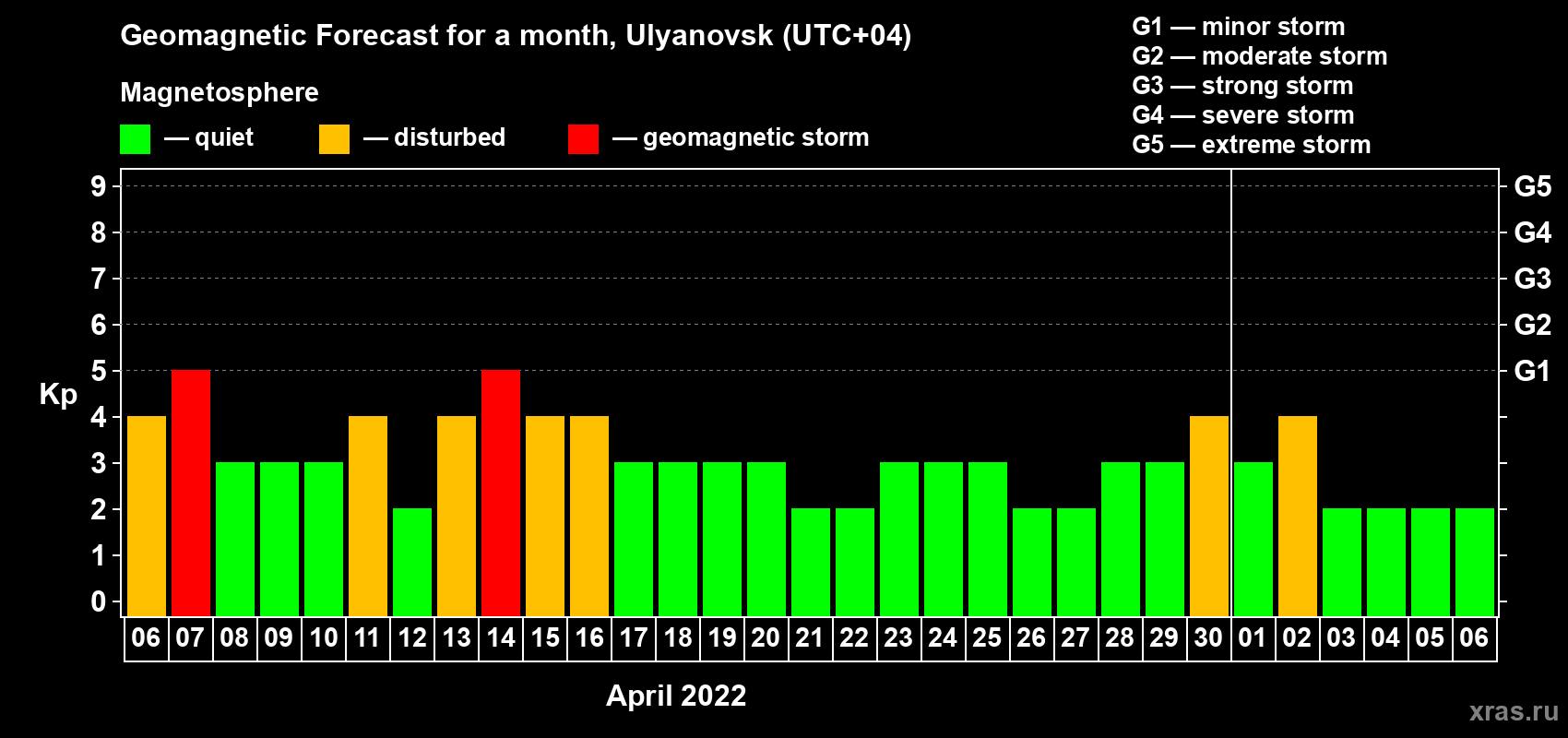Click the Geomagnetic Forecast chart title
The image size is (1568, 738).
point(516,35)
